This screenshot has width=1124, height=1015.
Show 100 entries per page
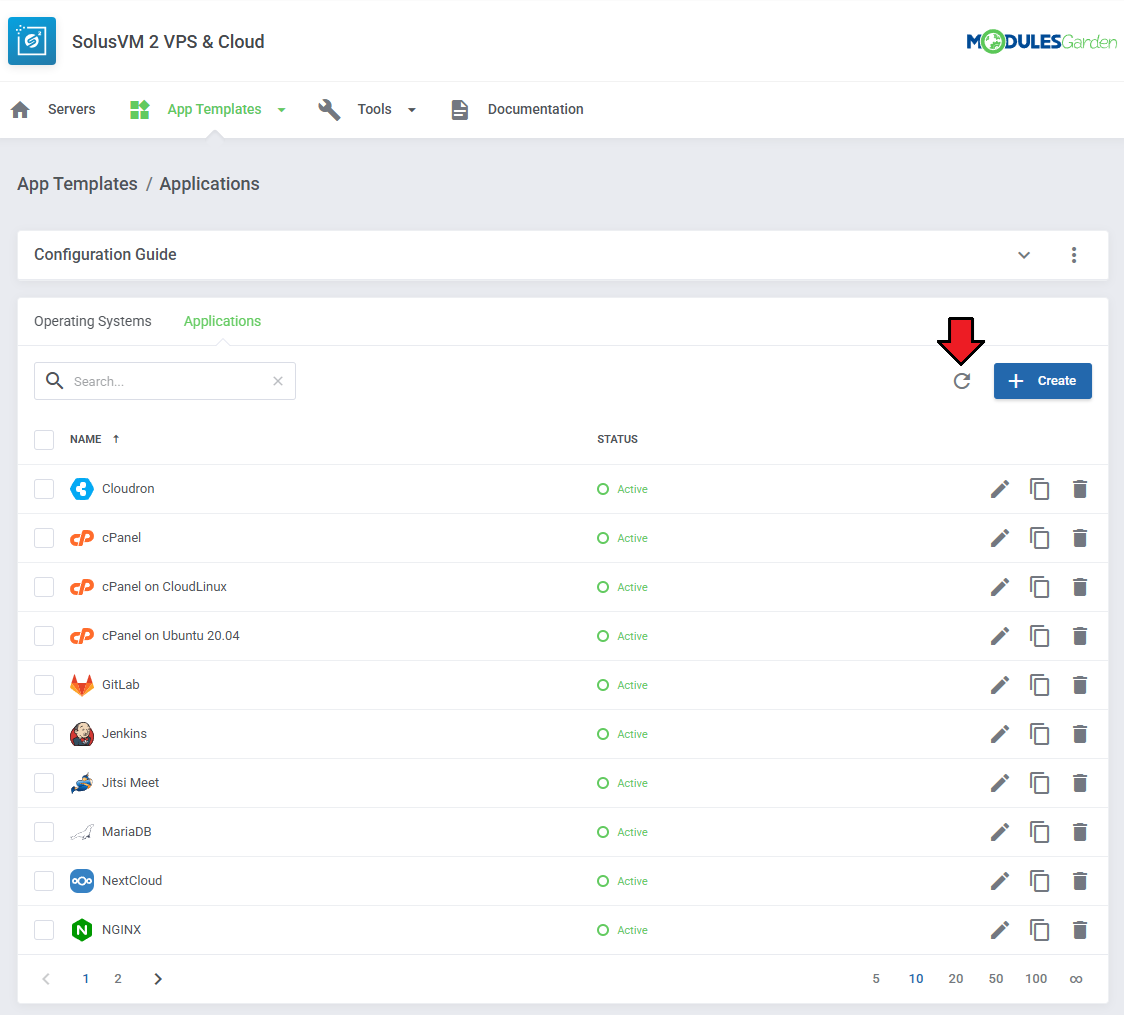[x=1036, y=979]
